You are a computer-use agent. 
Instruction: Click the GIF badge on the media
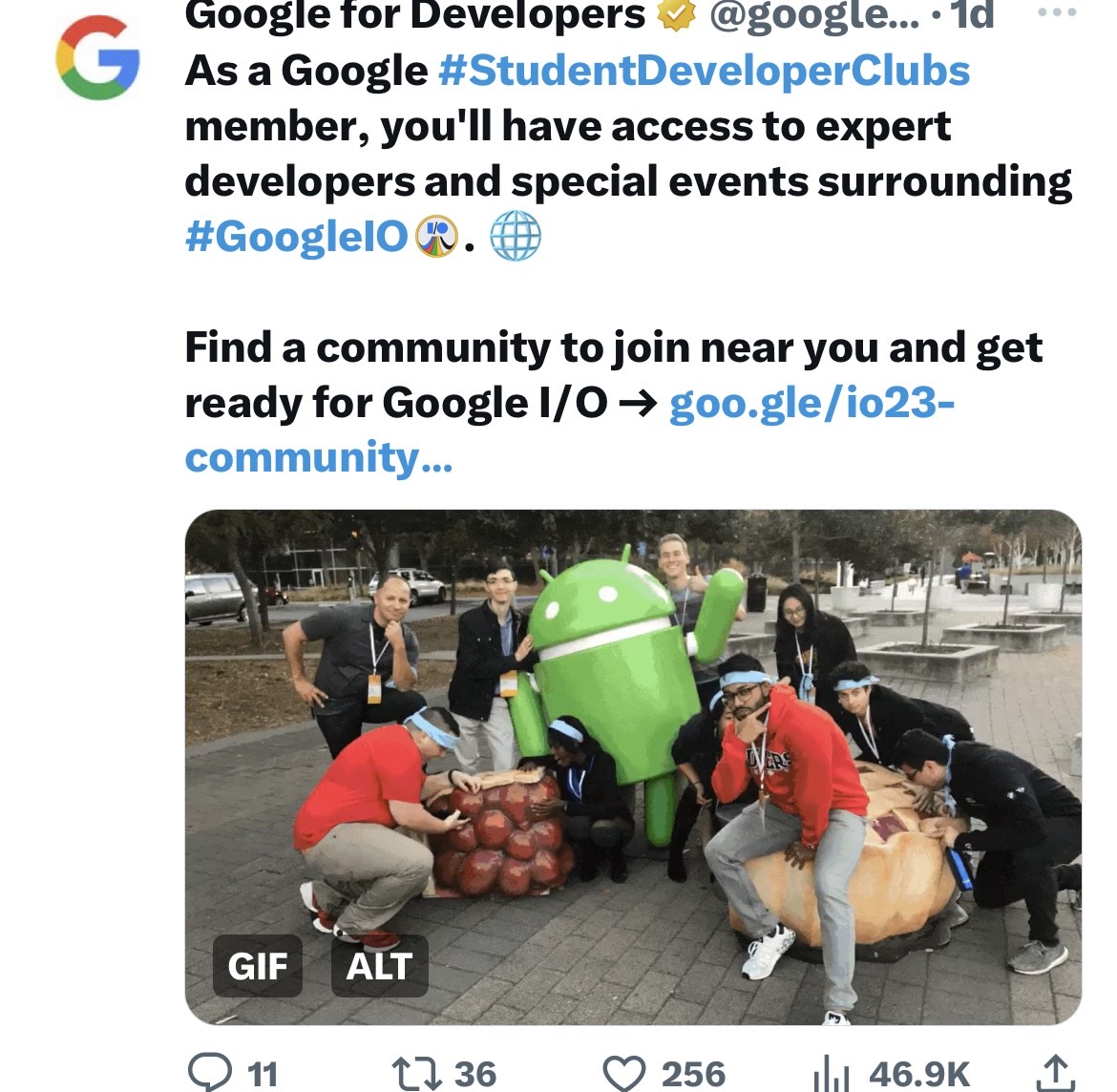(x=258, y=966)
